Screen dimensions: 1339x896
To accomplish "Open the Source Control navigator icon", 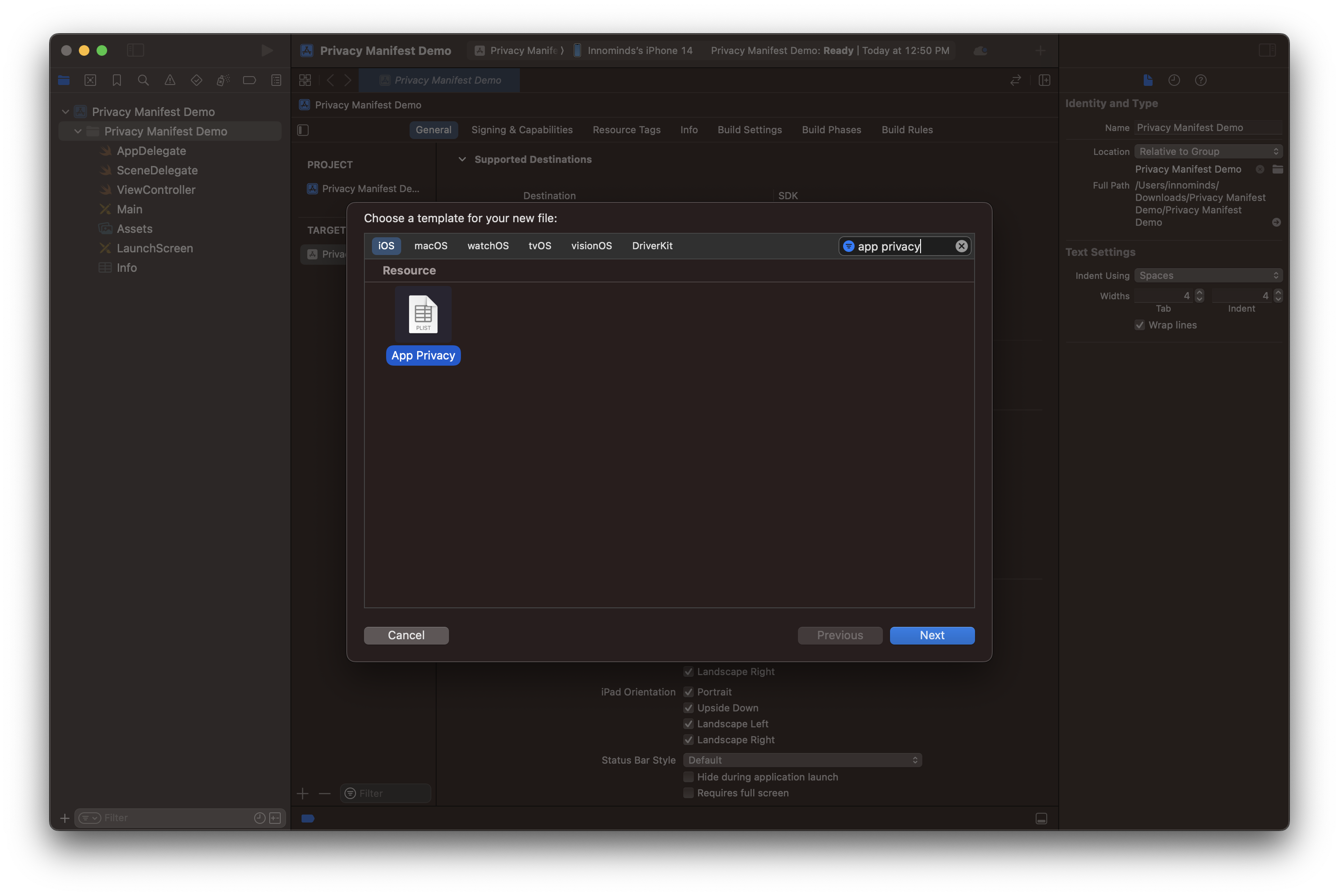I will pyautogui.click(x=90, y=81).
